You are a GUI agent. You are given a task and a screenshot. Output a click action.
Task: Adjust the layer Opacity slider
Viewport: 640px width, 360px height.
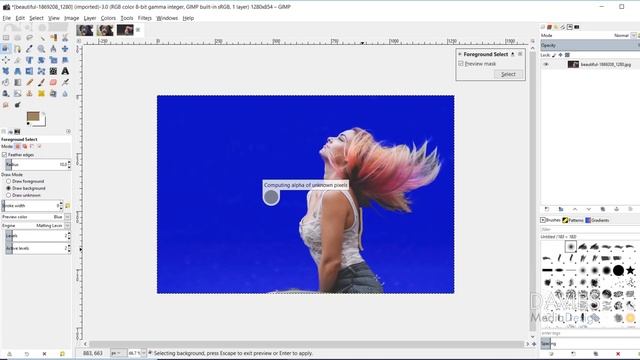coord(590,45)
